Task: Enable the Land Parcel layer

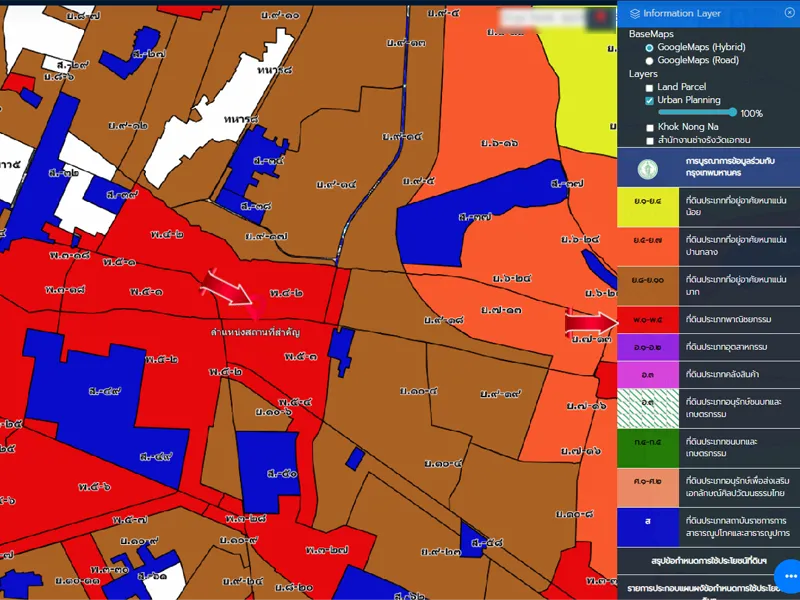Action: pyautogui.click(x=650, y=88)
